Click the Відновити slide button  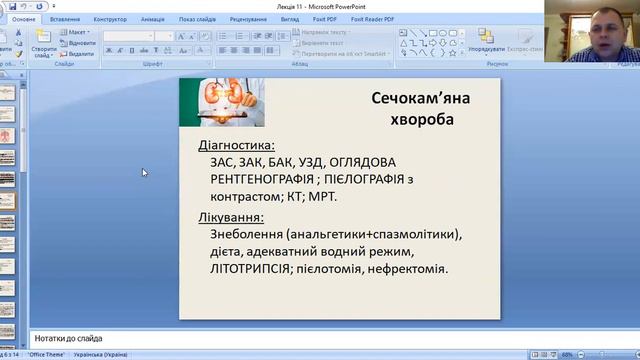[x=78, y=43]
